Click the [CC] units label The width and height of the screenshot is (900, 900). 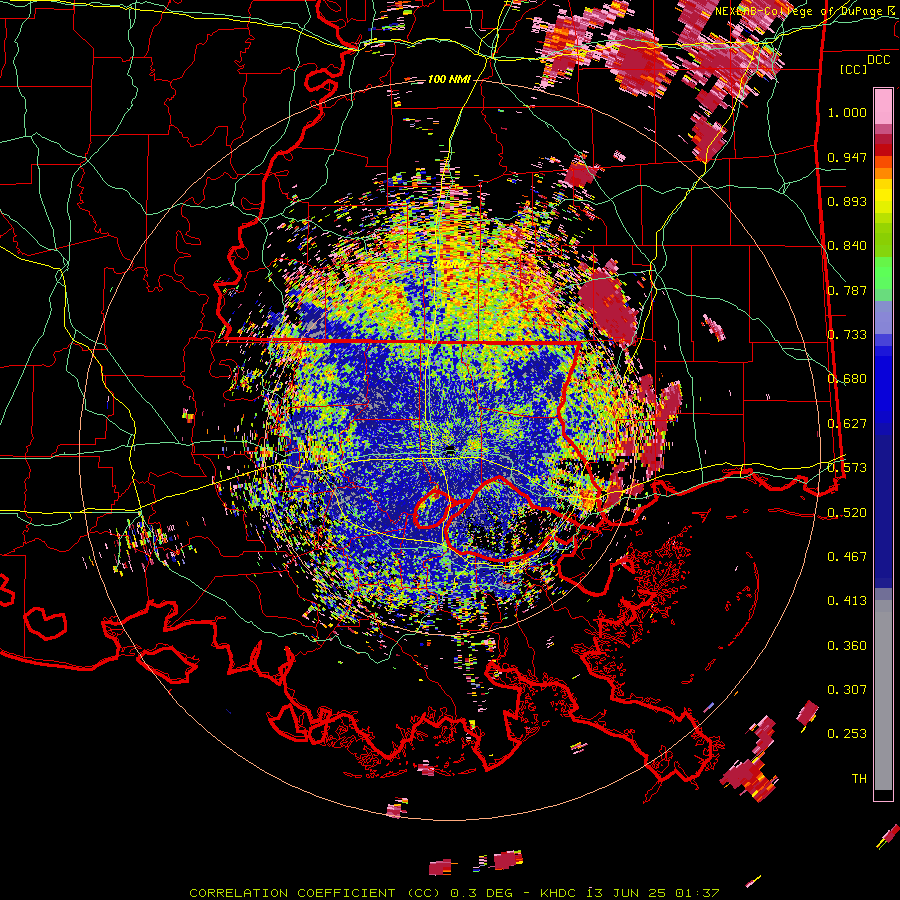tap(854, 69)
